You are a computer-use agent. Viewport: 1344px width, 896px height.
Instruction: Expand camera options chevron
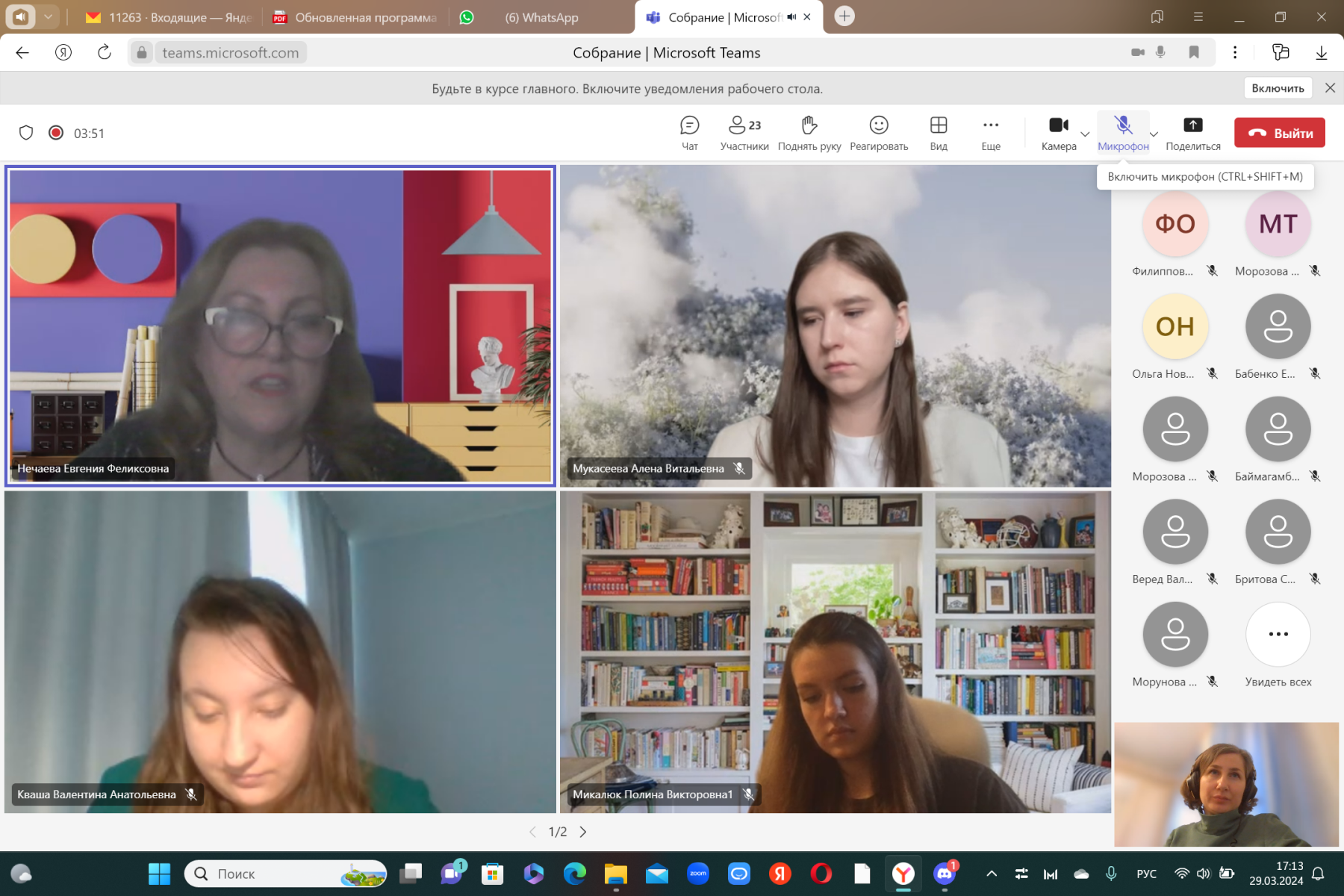click(x=1085, y=134)
